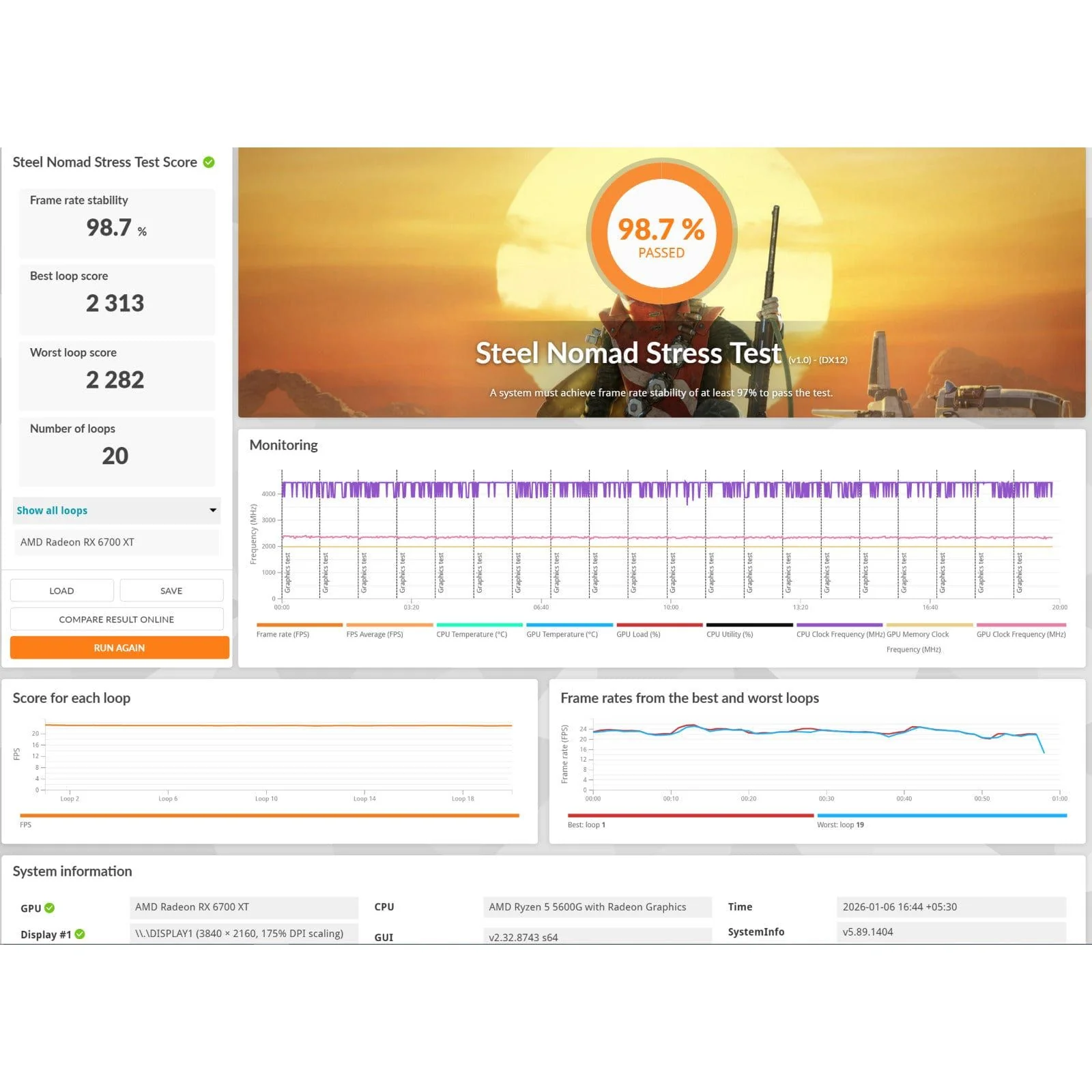Screen dimensions: 1092x1092
Task: Click the green checkmark beside Stress Test Score
Action: (209, 162)
